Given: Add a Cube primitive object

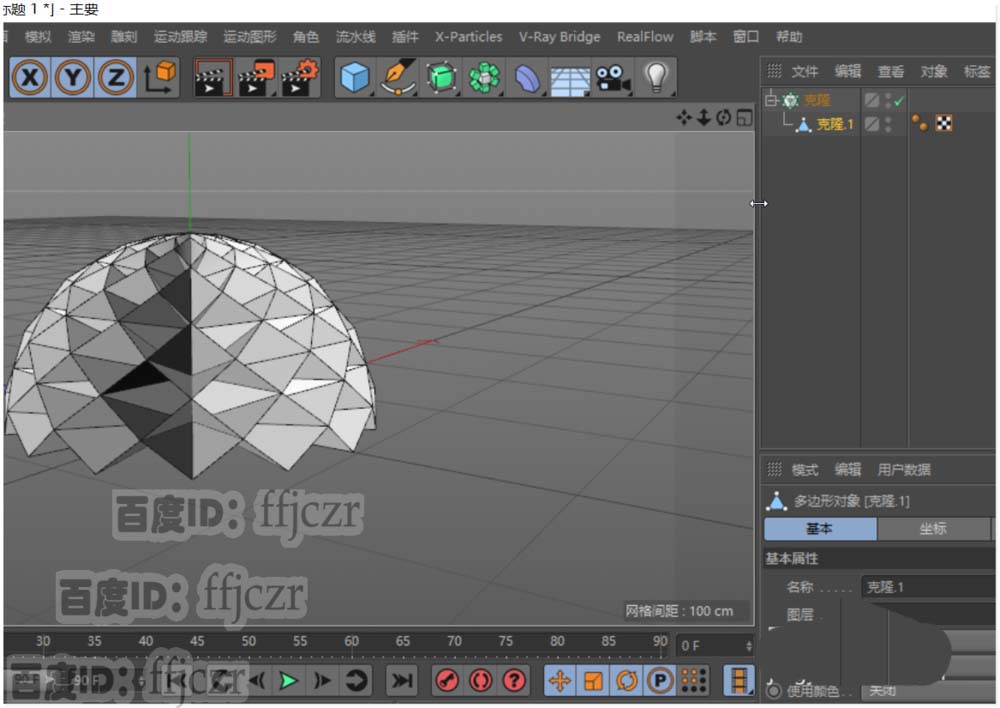Looking at the screenshot, I should 355,78.
